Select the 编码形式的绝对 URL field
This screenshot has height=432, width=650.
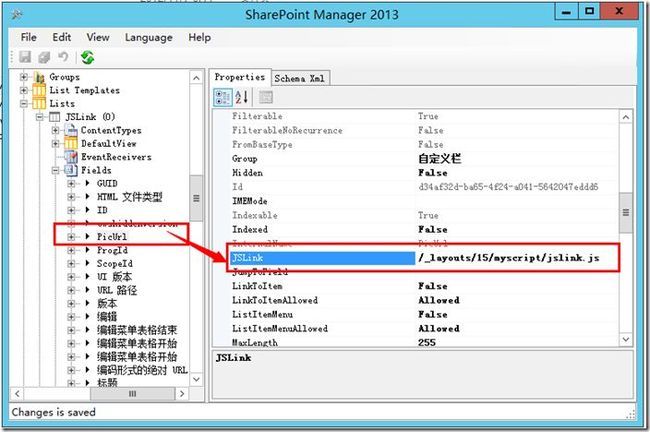[x=142, y=370]
